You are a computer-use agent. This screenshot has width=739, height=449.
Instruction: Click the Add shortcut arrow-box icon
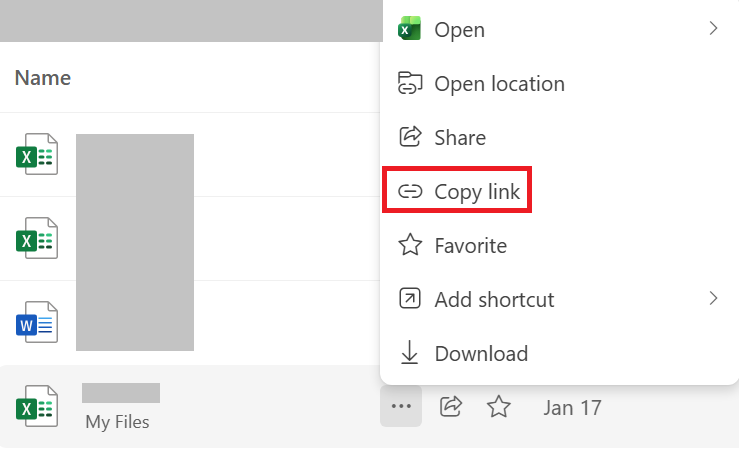(410, 299)
